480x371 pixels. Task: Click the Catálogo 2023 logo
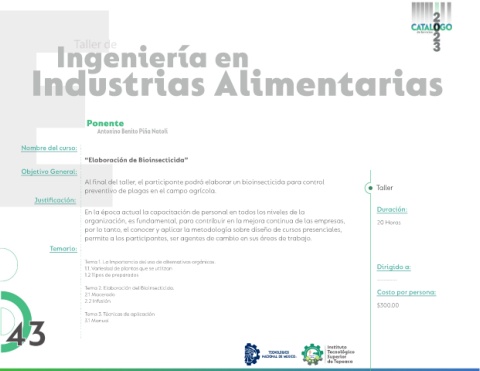(x=432, y=27)
